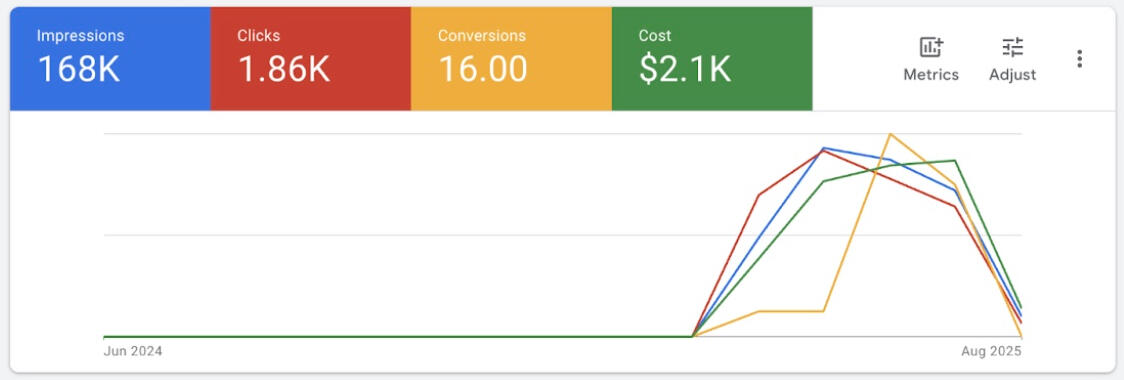
Task: Open the Metrics chart icon
Action: [930, 48]
